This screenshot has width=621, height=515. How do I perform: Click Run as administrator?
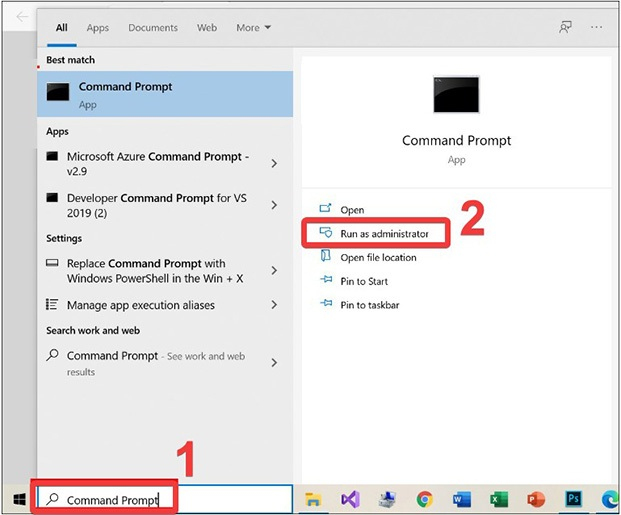coord(384,233)
